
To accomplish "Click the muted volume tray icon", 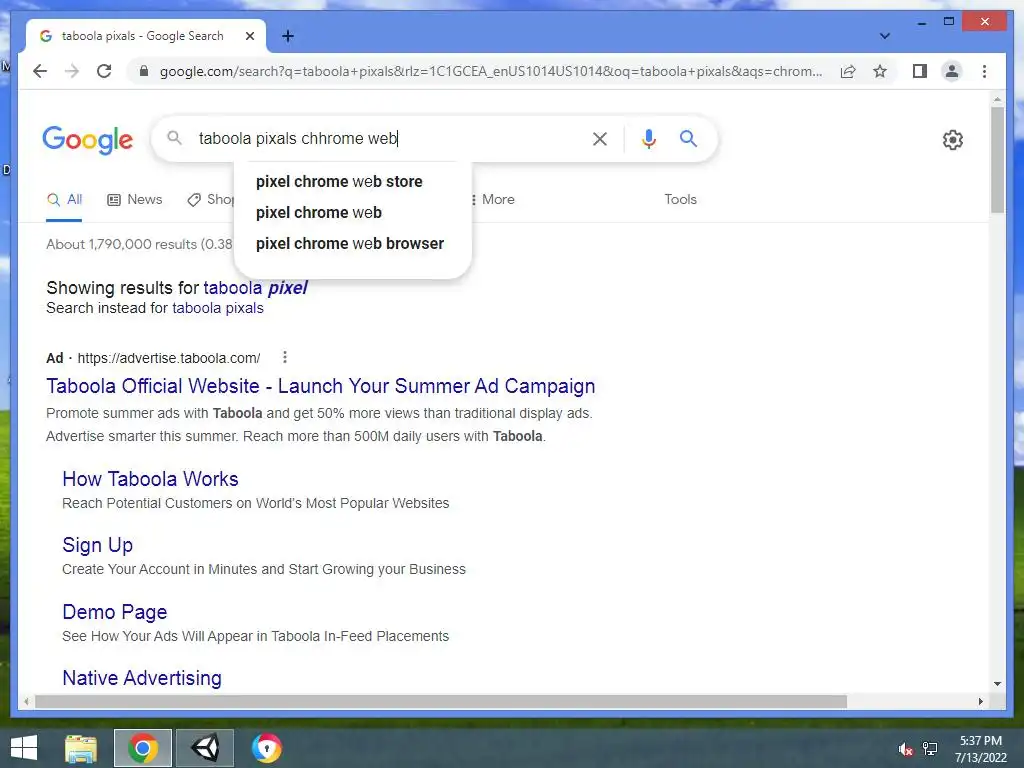I will (904, 749).
